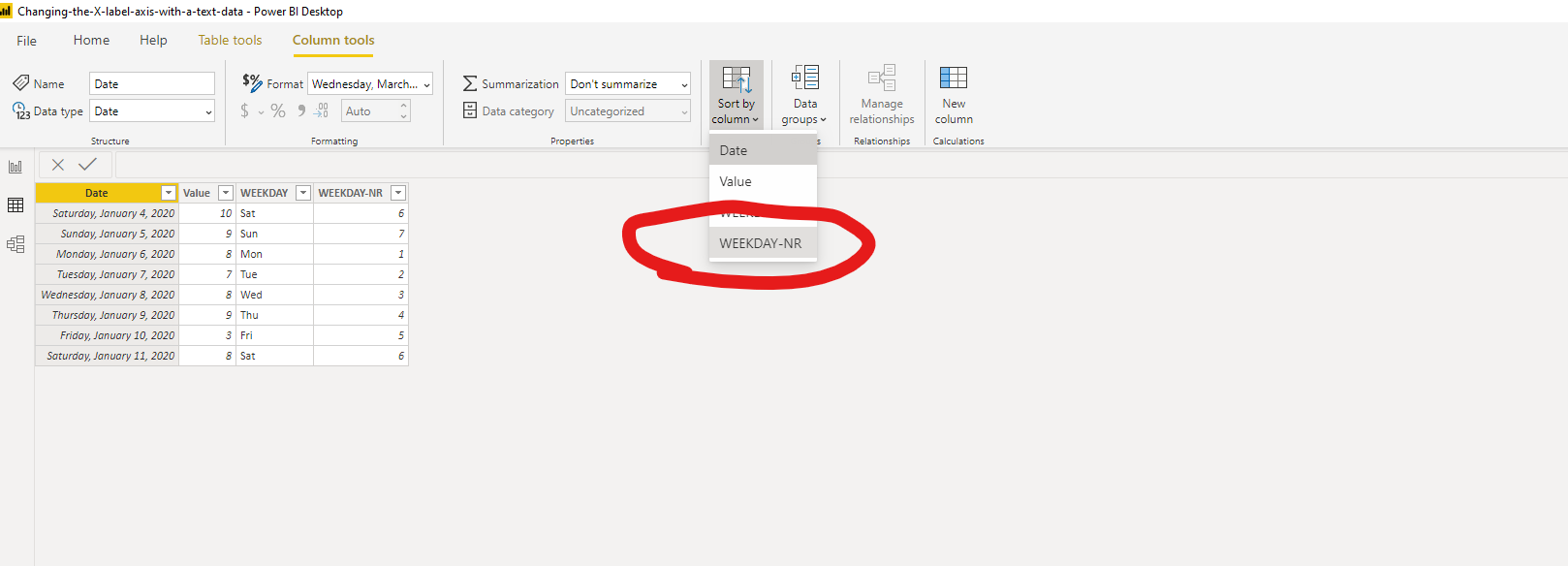Open the Value column filter dropdown
Viewport: 1568px width, 566px height.
point(226,193)
